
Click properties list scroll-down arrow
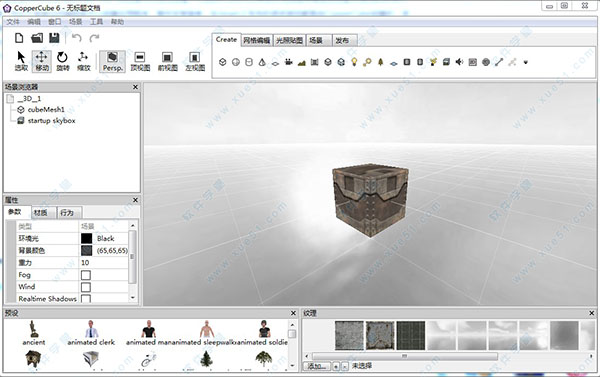(132, 298)
